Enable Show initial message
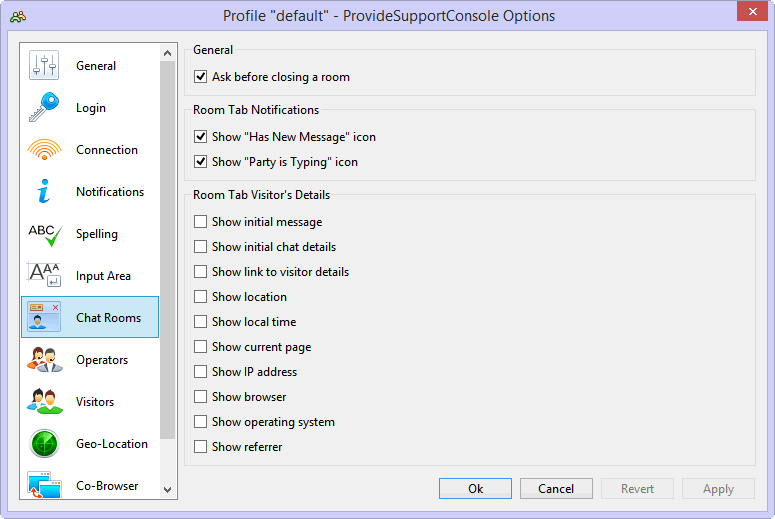This screenshot has width=775, height=519. click(200, 221)
